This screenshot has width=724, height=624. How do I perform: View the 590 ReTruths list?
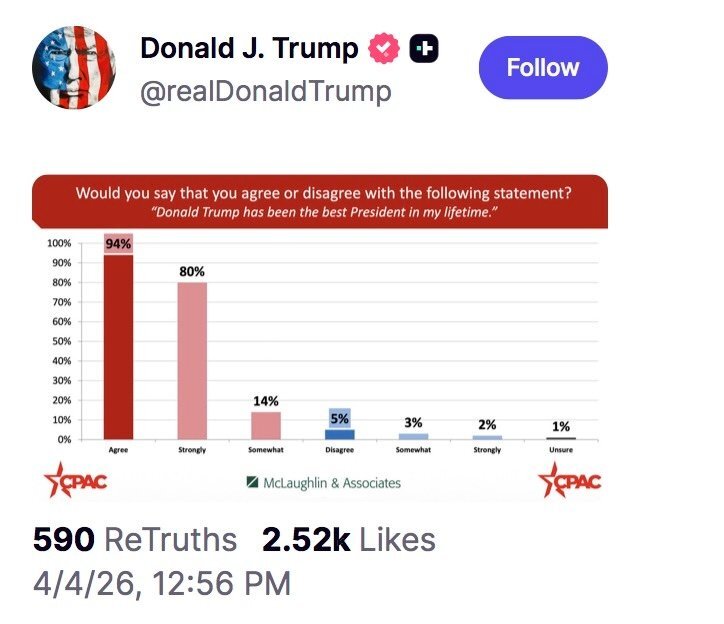[135, 541]
